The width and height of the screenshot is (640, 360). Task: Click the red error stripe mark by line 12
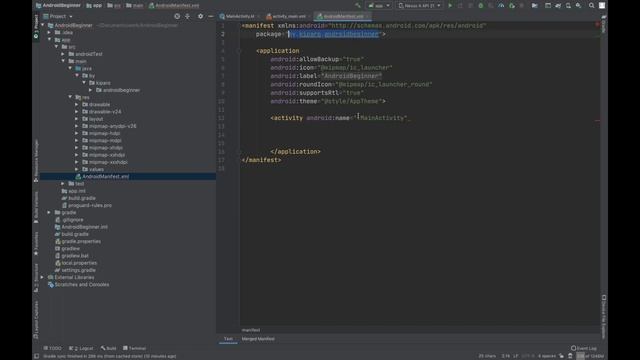[x=597, y=120]
